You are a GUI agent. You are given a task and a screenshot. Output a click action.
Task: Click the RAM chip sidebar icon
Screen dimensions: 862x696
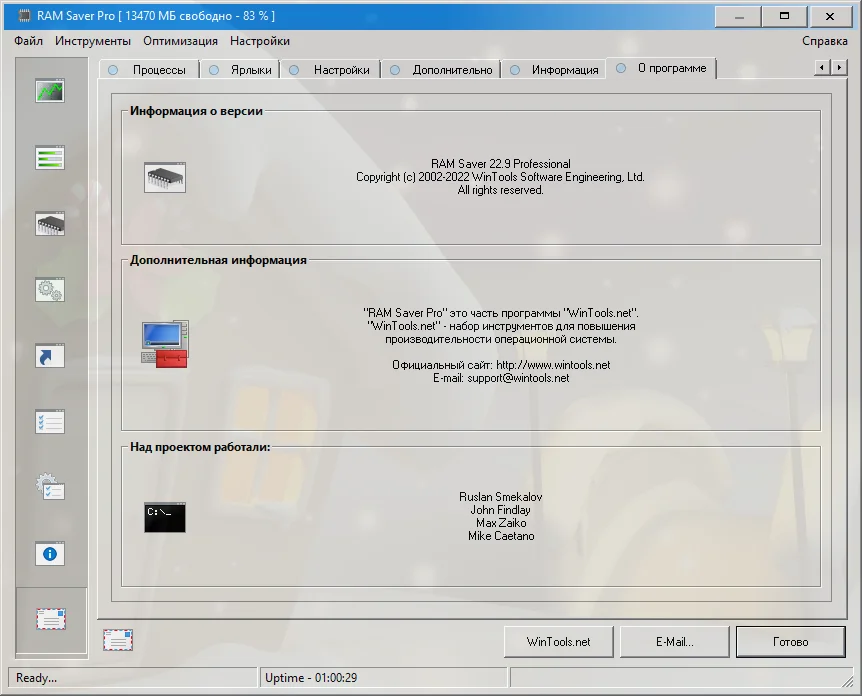pos(50,224)
